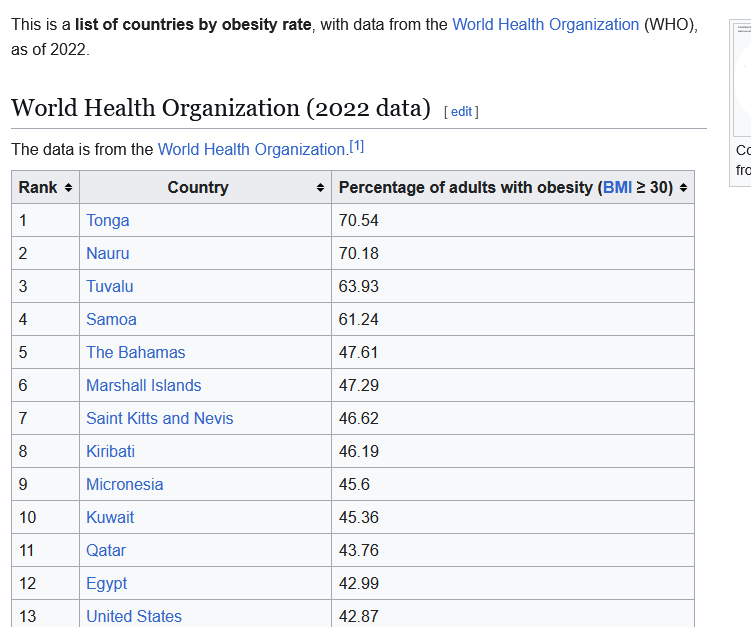The image size is (751, 627).
Task: Sort table by Rank column arrows
Action: 68,188
